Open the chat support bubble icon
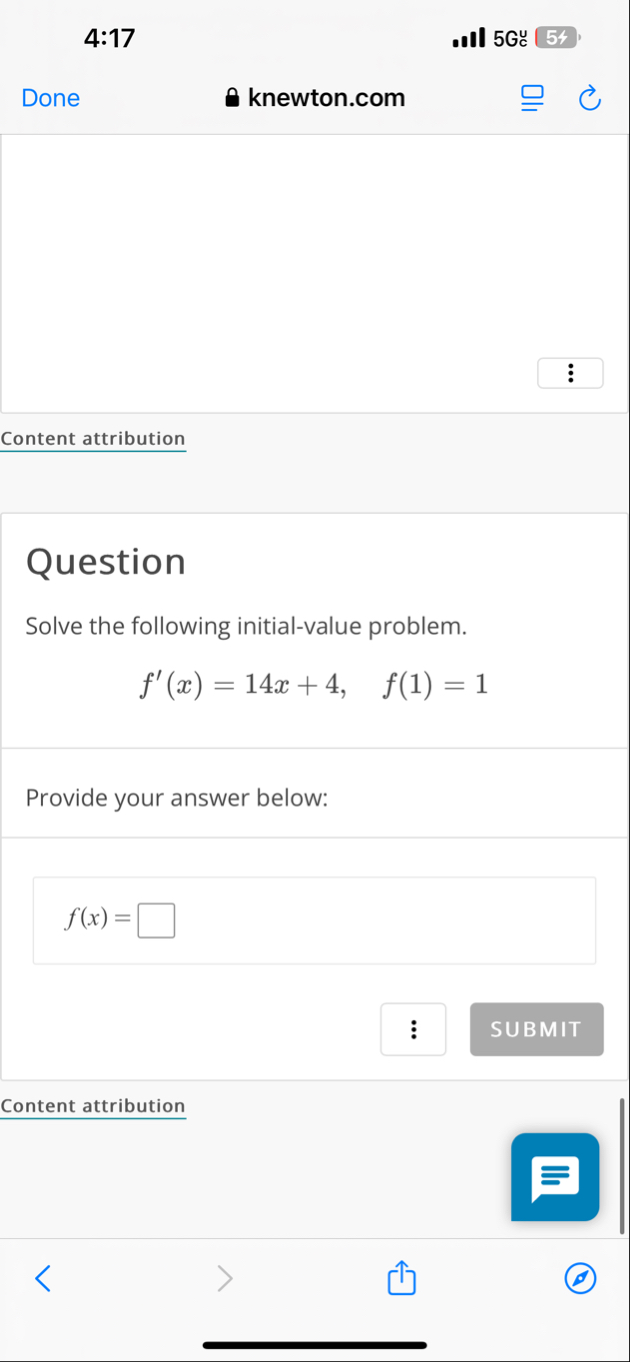 [x=555, y=1177]
